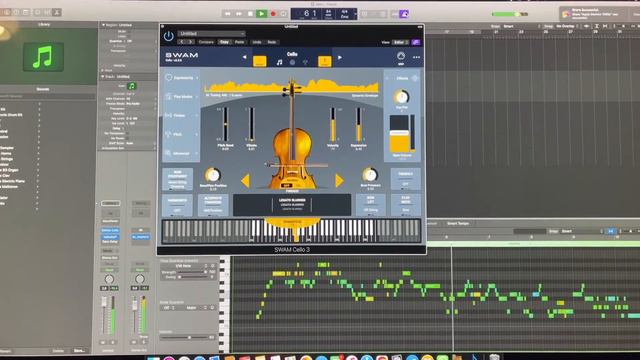Toggle the Tremolo Off option box
Screen dimensions: 640x360
pyautogui.click(x=405, y=179)
